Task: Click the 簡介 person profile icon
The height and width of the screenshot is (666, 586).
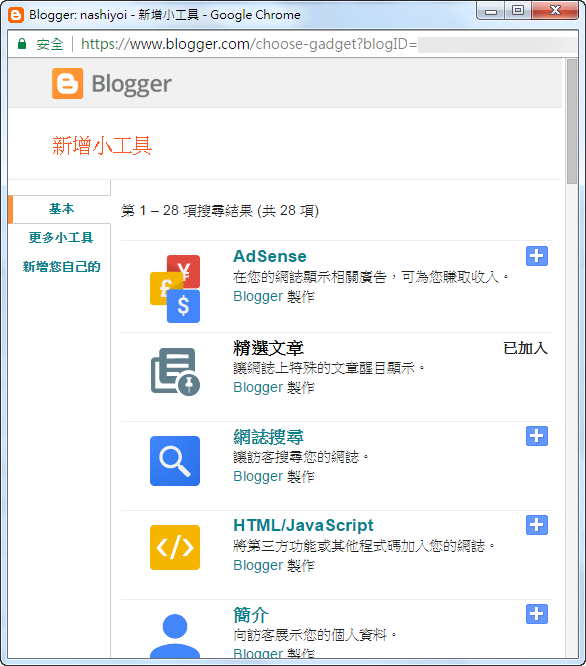Action: coord(175,636)
